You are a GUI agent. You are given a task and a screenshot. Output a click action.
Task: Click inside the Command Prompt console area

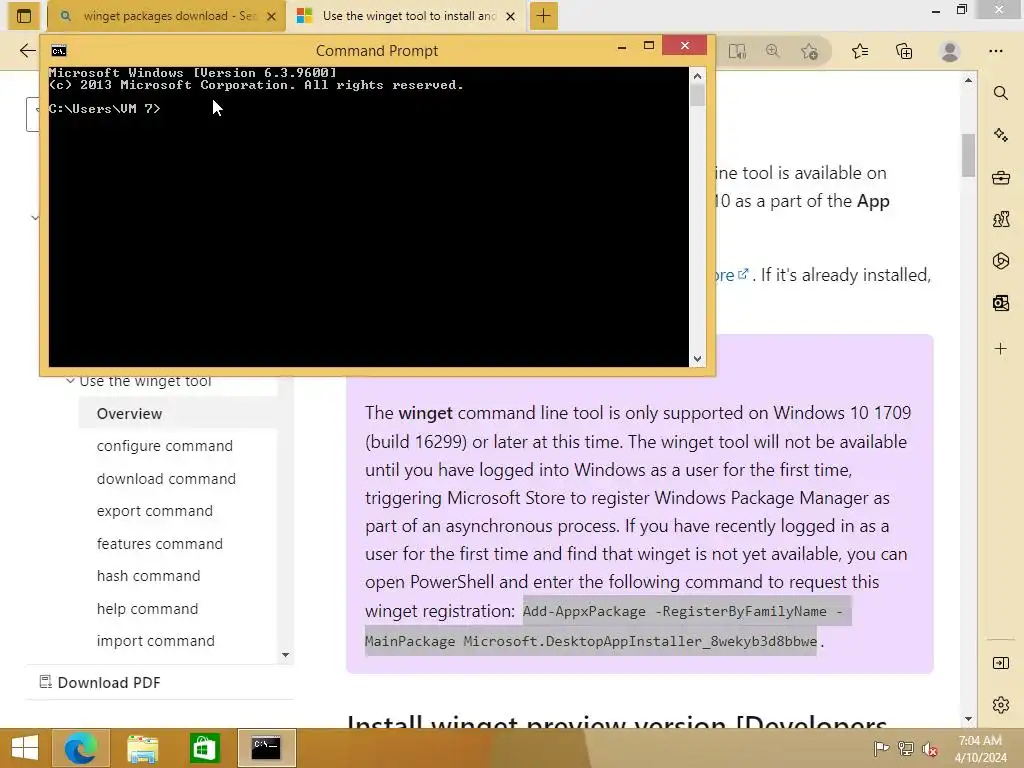coord(369,217)
